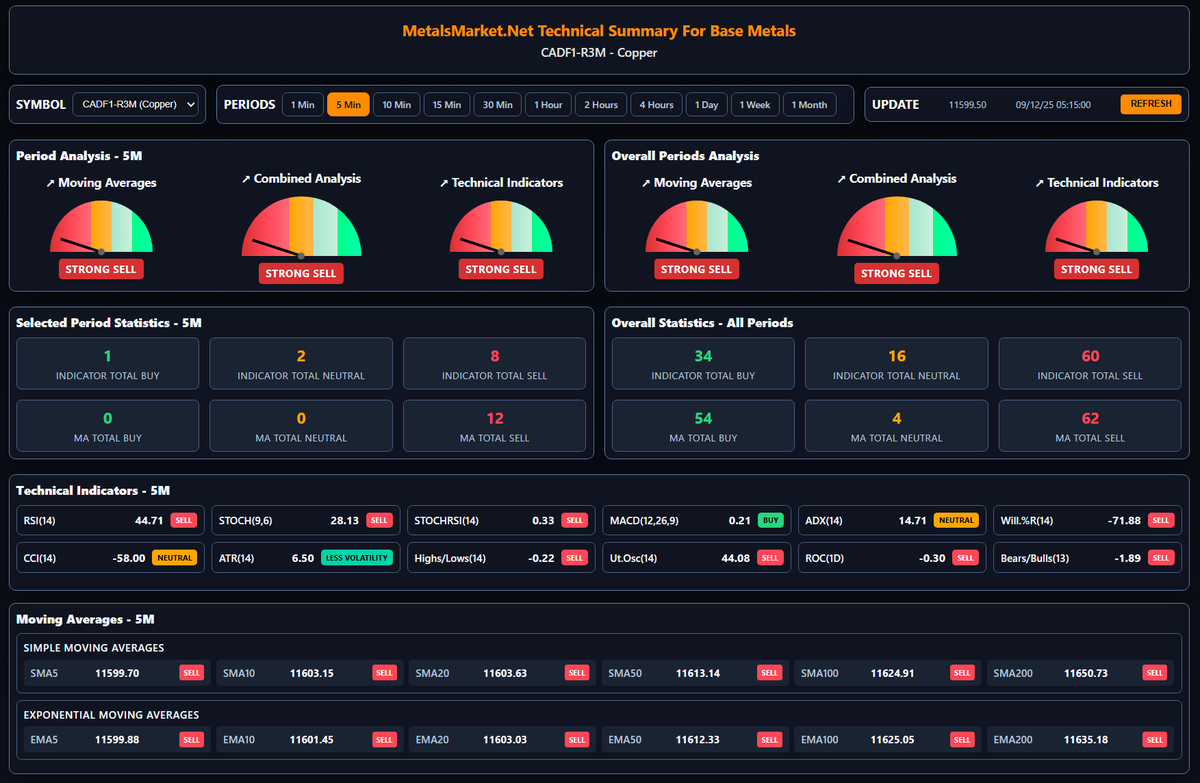This screenshot has height=783, width=1200.
Task: Click the SMA100 SELL badge
Action: (962, 673)
